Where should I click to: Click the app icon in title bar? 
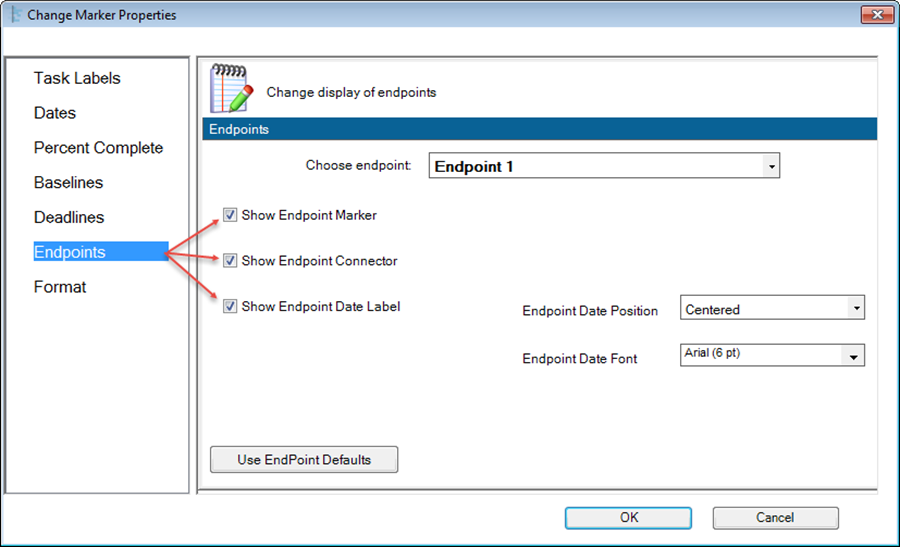point(15,14)
